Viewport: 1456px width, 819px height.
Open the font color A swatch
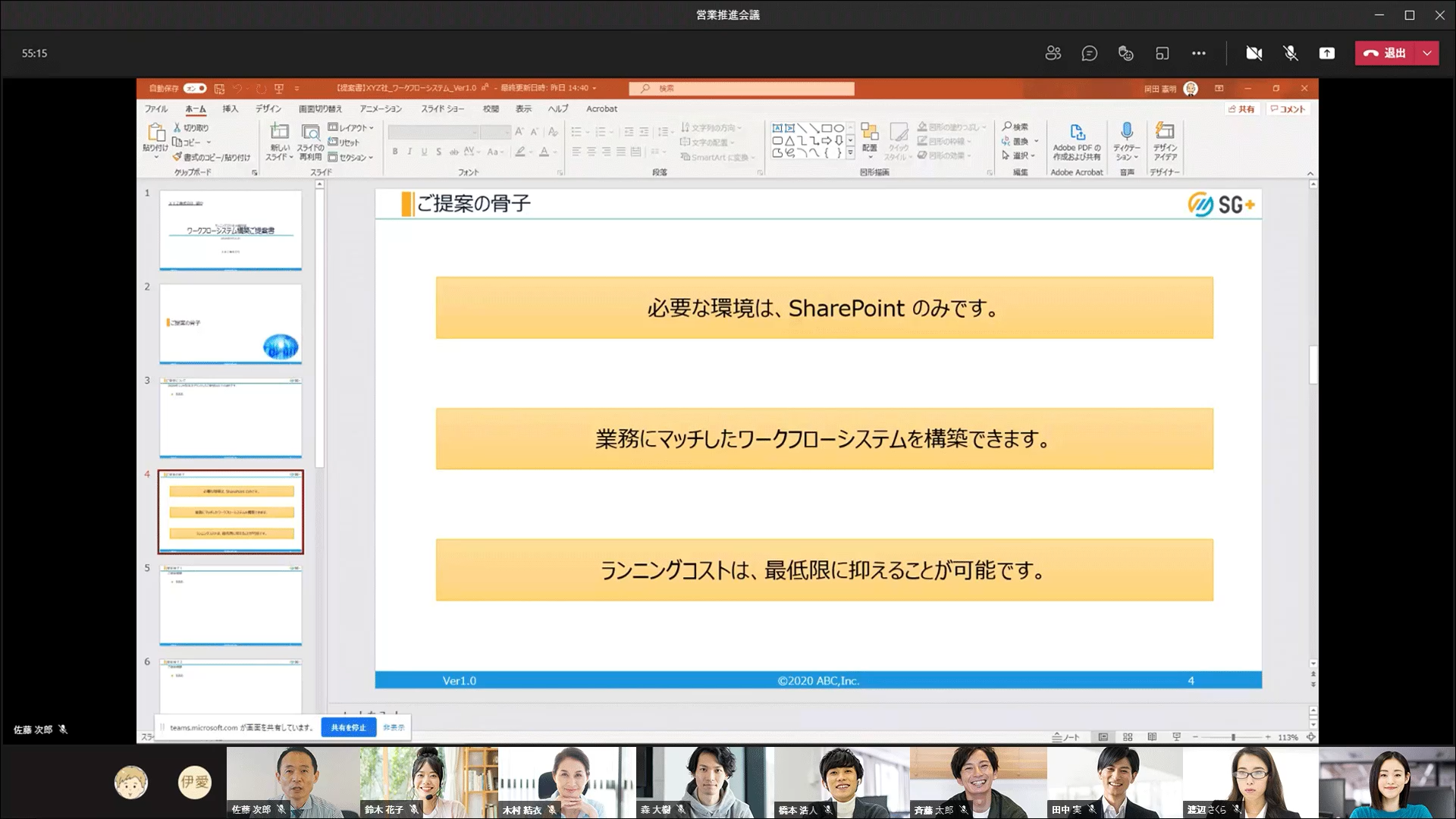click(x=544, y=152)
